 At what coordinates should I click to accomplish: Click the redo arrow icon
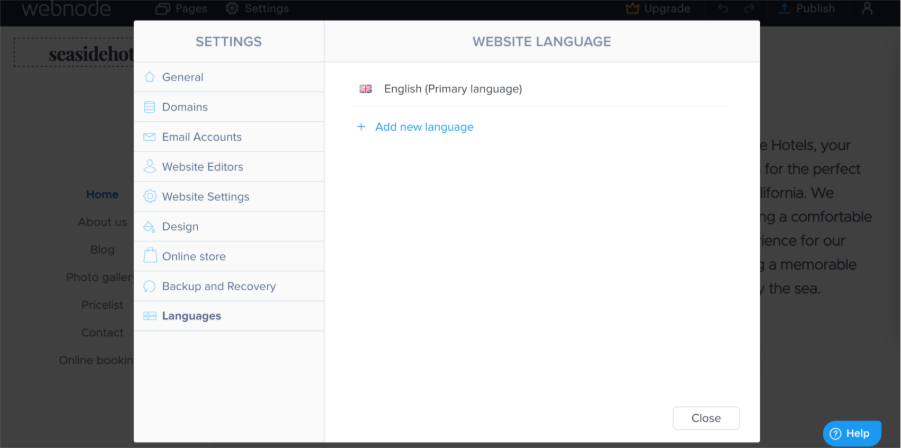[x=749, y=9]
